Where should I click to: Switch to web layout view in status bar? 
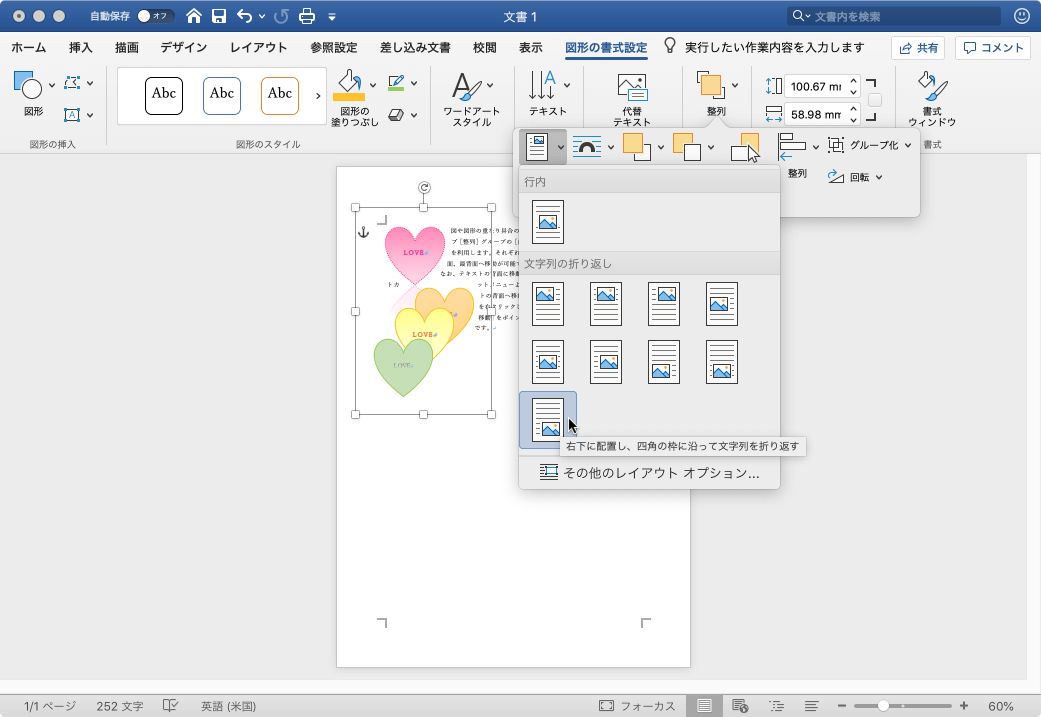point(740,706)
